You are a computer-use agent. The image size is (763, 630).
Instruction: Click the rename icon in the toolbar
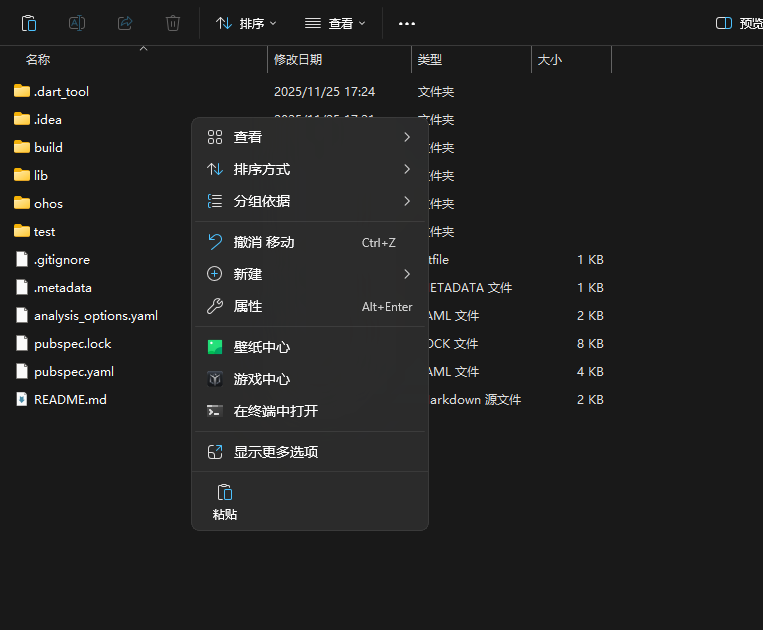77,23
